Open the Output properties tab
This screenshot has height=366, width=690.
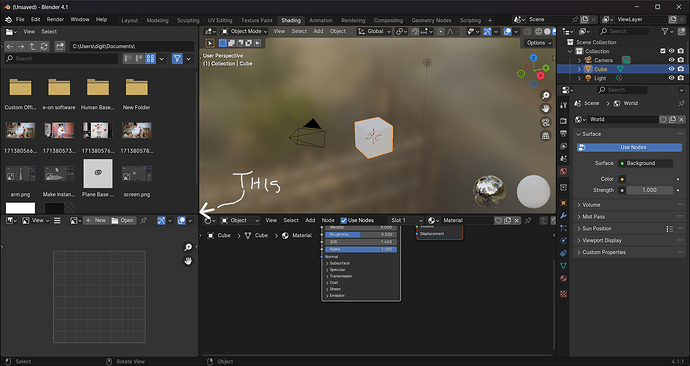coord(563,133)
